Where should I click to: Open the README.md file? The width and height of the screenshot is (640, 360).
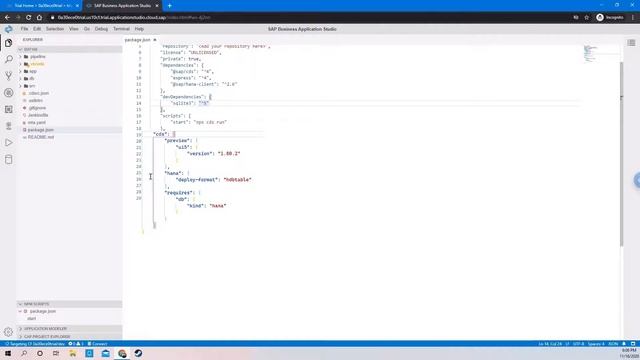(x=41, y=137)
